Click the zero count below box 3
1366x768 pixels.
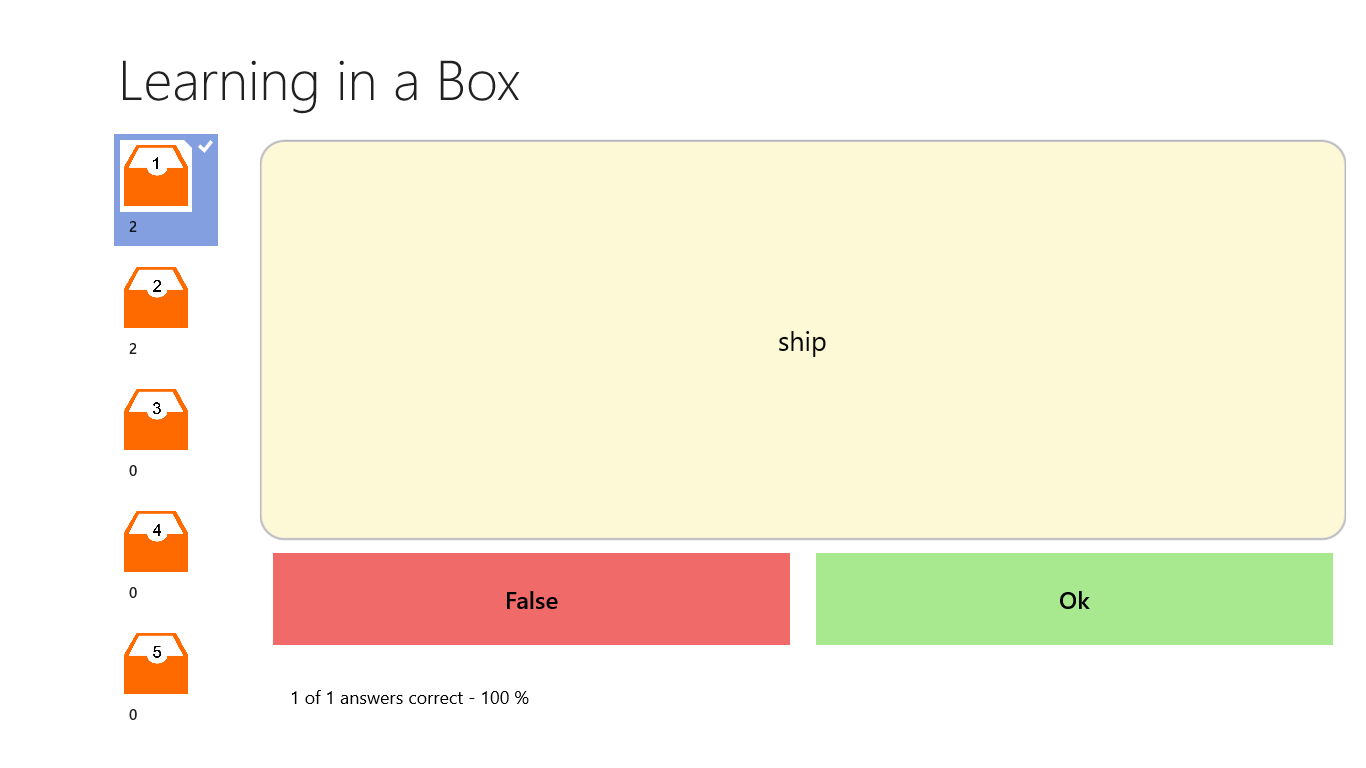point(133,471)
